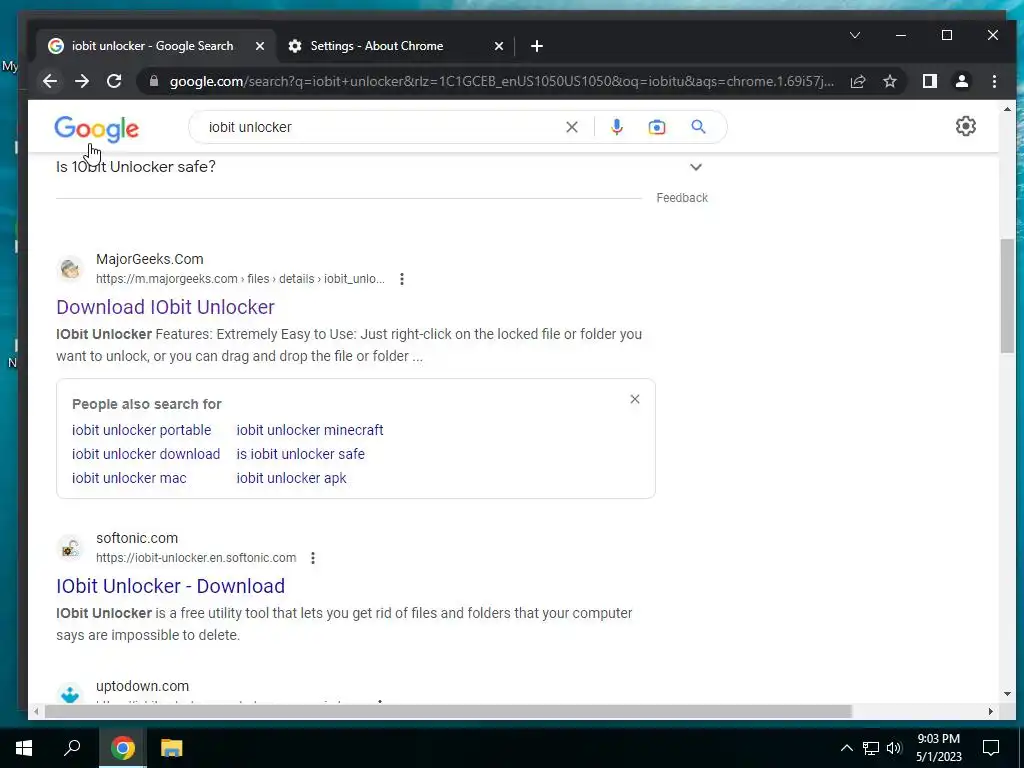
Task: Click the address bar URL
Action: coord(502,82)
